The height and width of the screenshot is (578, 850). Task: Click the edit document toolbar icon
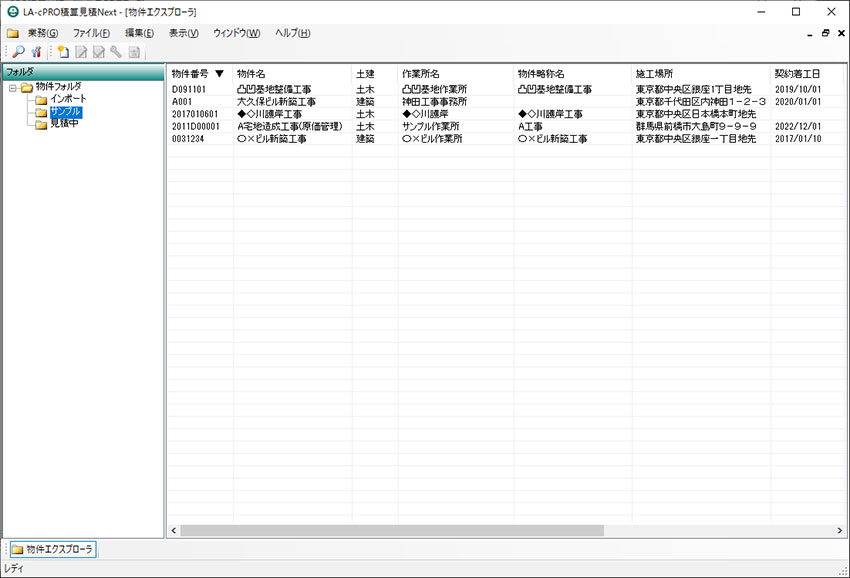[x=82, y=51]
